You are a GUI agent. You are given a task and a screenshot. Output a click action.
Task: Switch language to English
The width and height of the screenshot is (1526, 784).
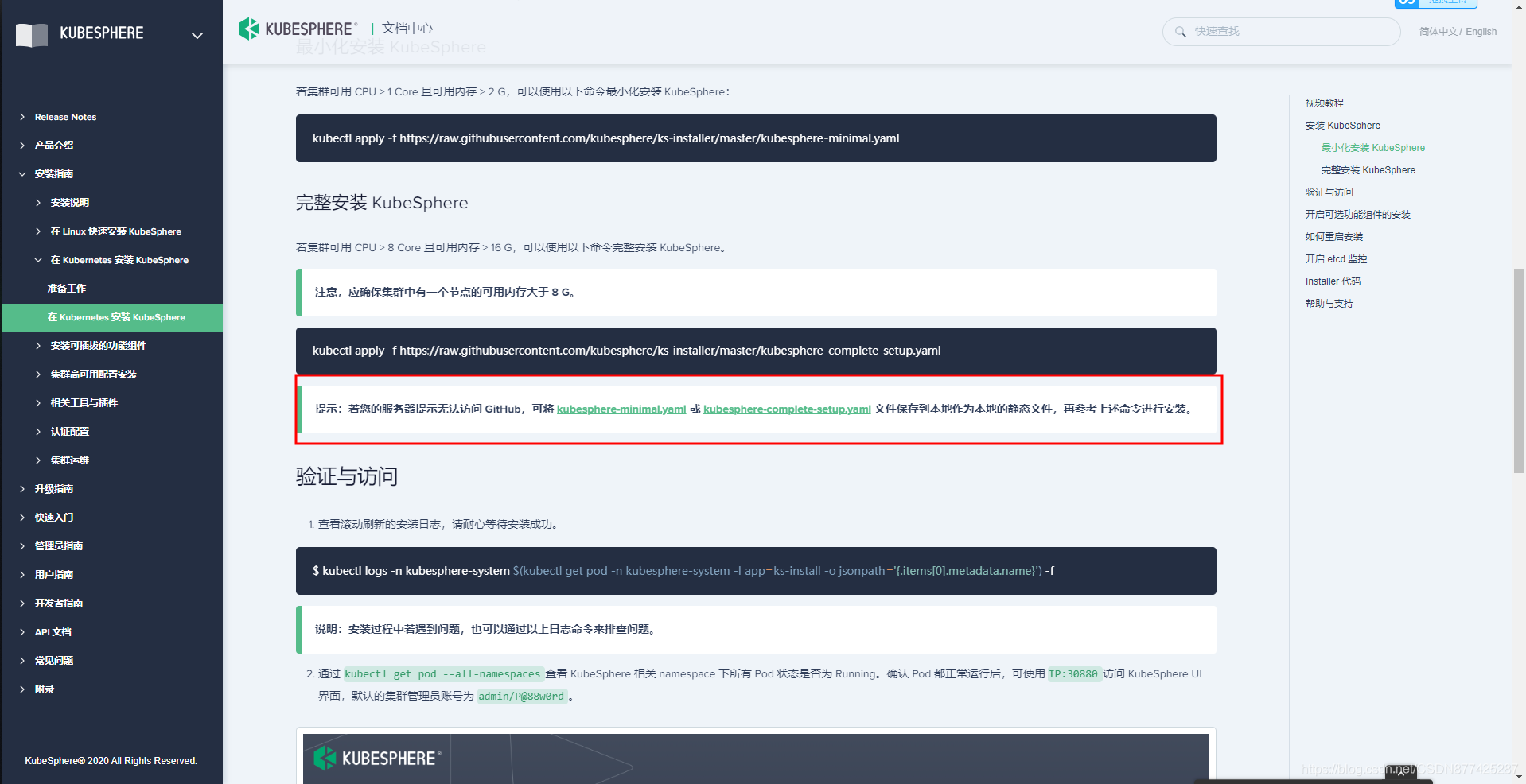point(1481,32)
